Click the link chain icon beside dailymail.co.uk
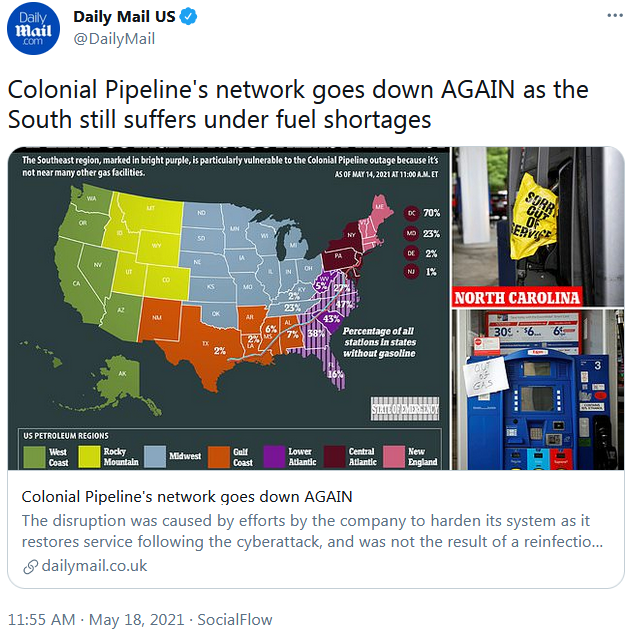The width and height of the screenshot is (632, 635). pyautogui.click(x=30, y=567)
